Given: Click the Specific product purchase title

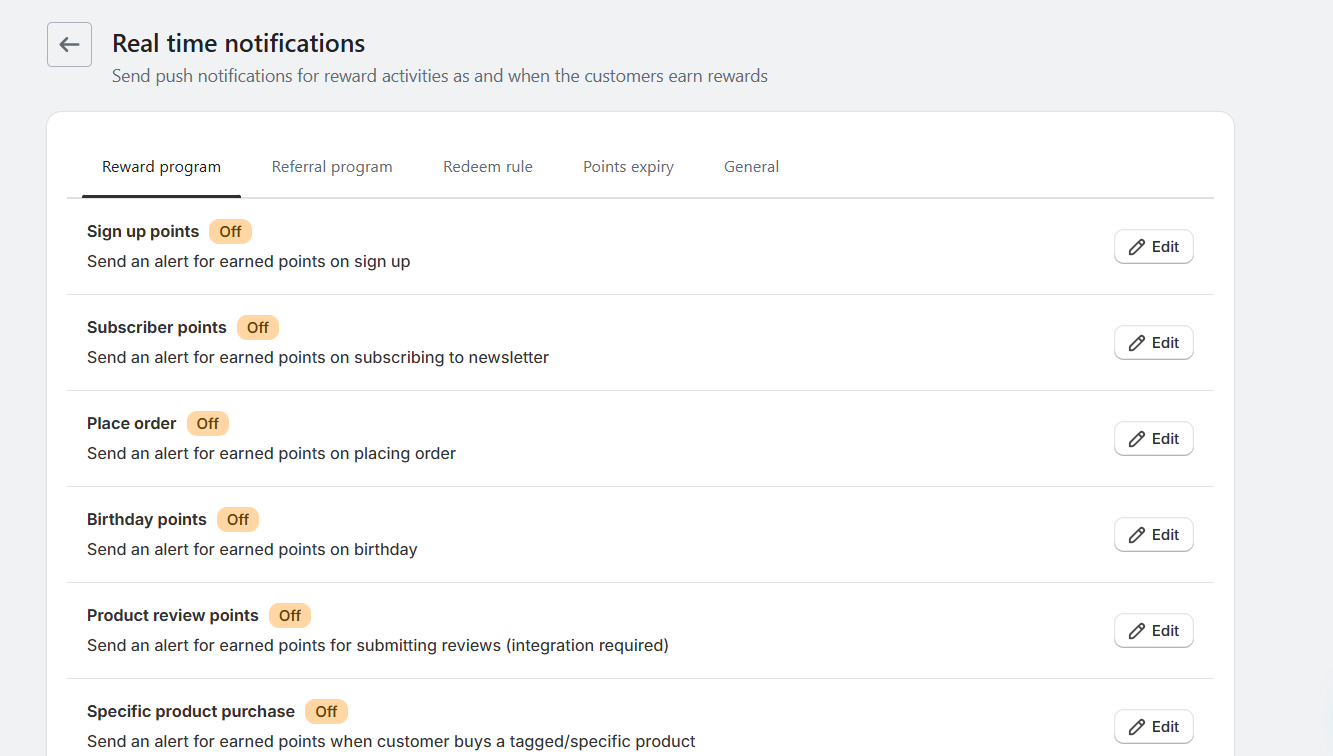Looking at the screenshot, I should point(191,711).
